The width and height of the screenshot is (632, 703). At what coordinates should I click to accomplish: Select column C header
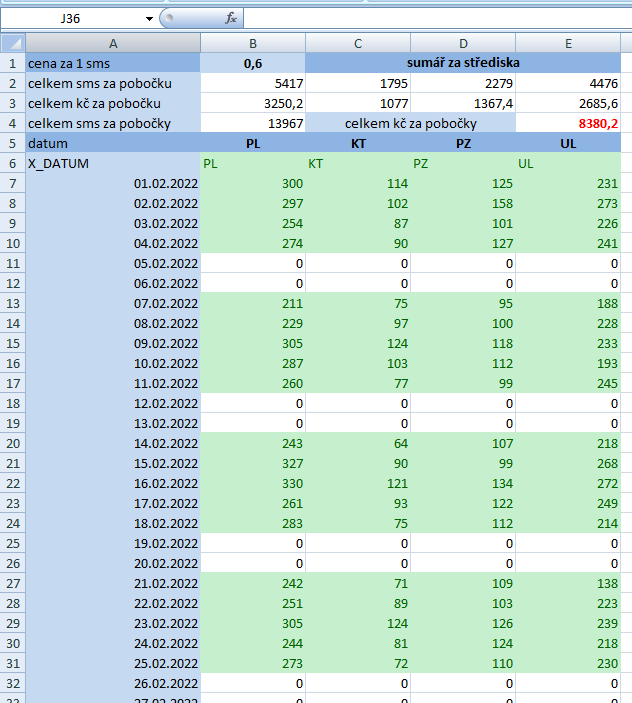[x=357, y=43]
